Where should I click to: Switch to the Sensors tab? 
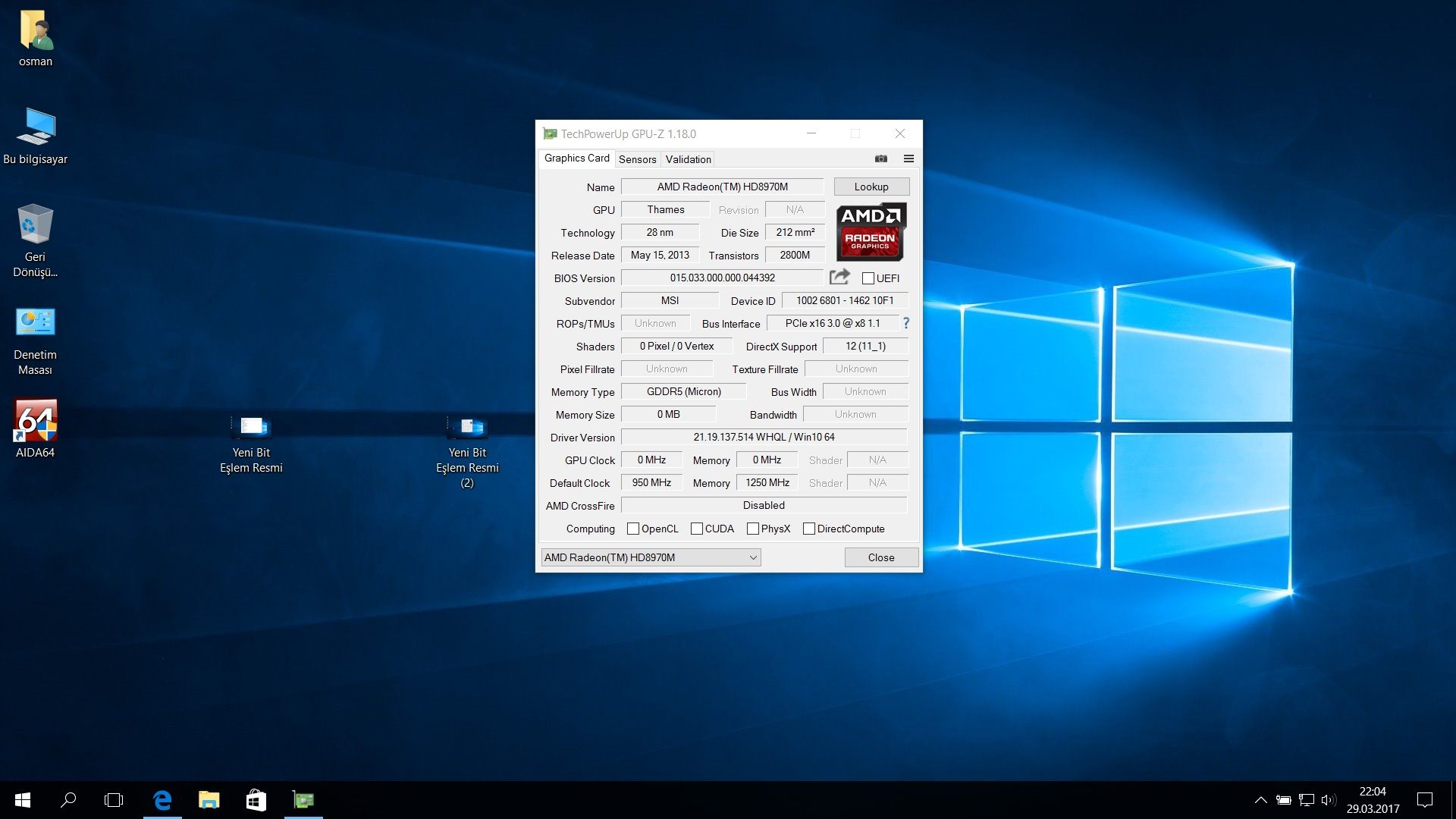coord(637,159)
